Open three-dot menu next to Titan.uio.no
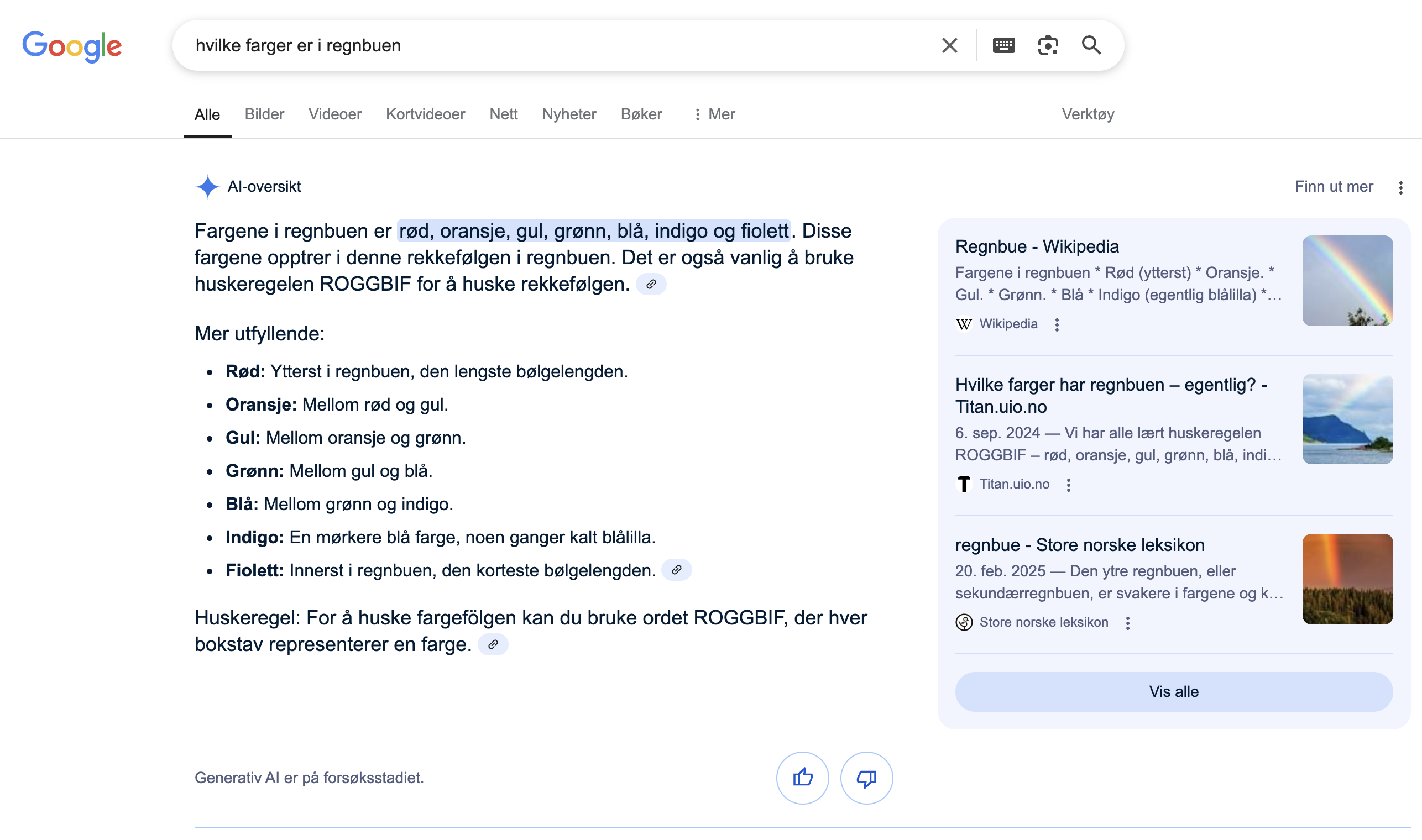Image resolution: width=1422 pixels, height=840 pixels. 1068,485
